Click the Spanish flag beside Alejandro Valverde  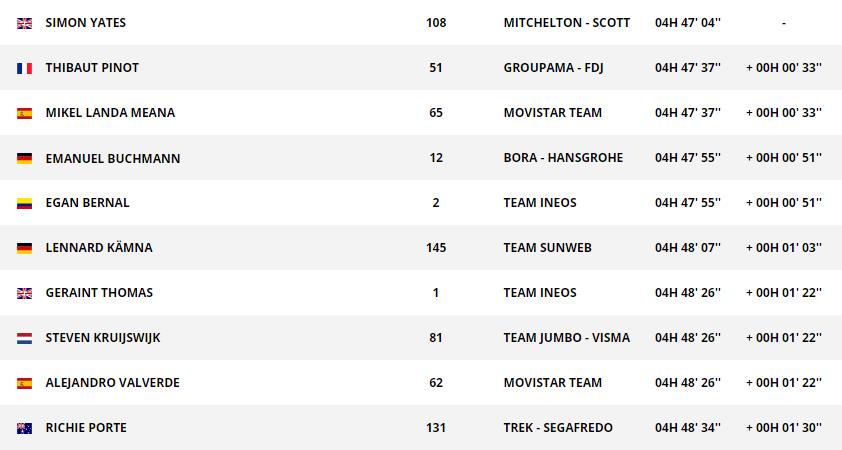point(25,383)
